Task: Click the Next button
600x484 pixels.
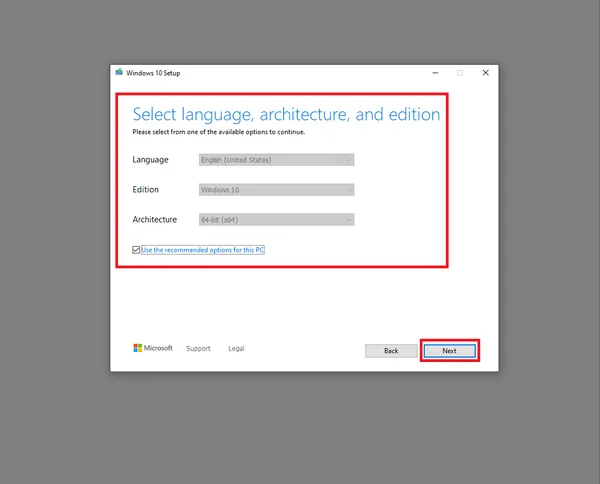Action: 450,351
